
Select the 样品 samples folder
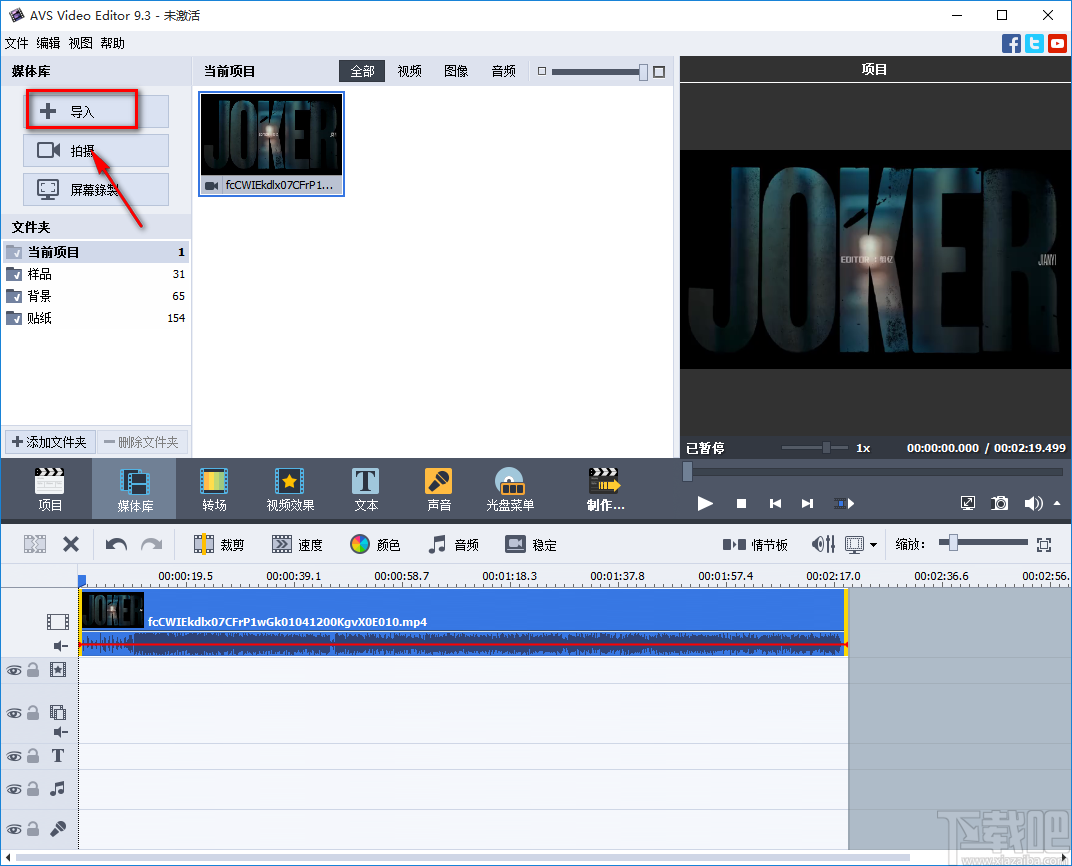coord(96,274)
